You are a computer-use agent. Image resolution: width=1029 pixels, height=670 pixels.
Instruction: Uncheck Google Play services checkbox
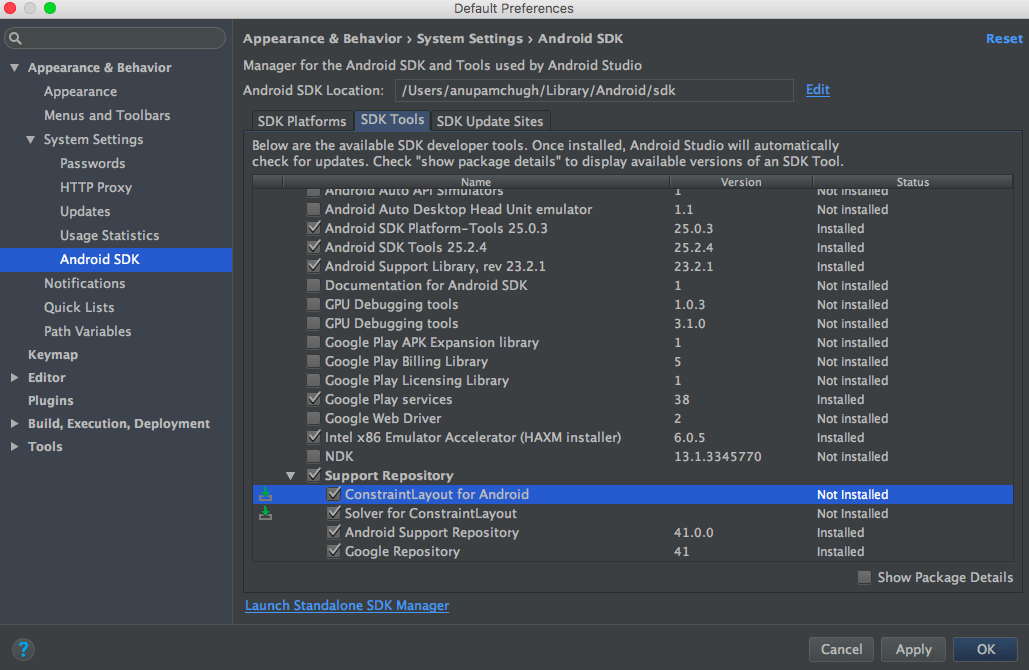pos(314,399)
